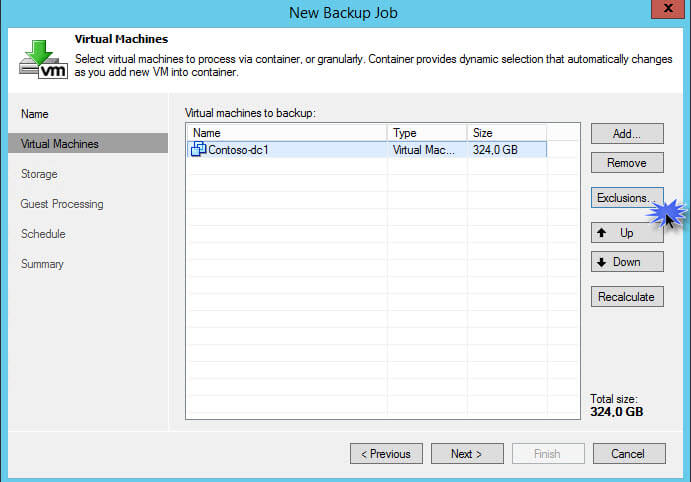691x482 pixels.
Task: Click the up arrow on Up button
Action: [x=601, y=233]
